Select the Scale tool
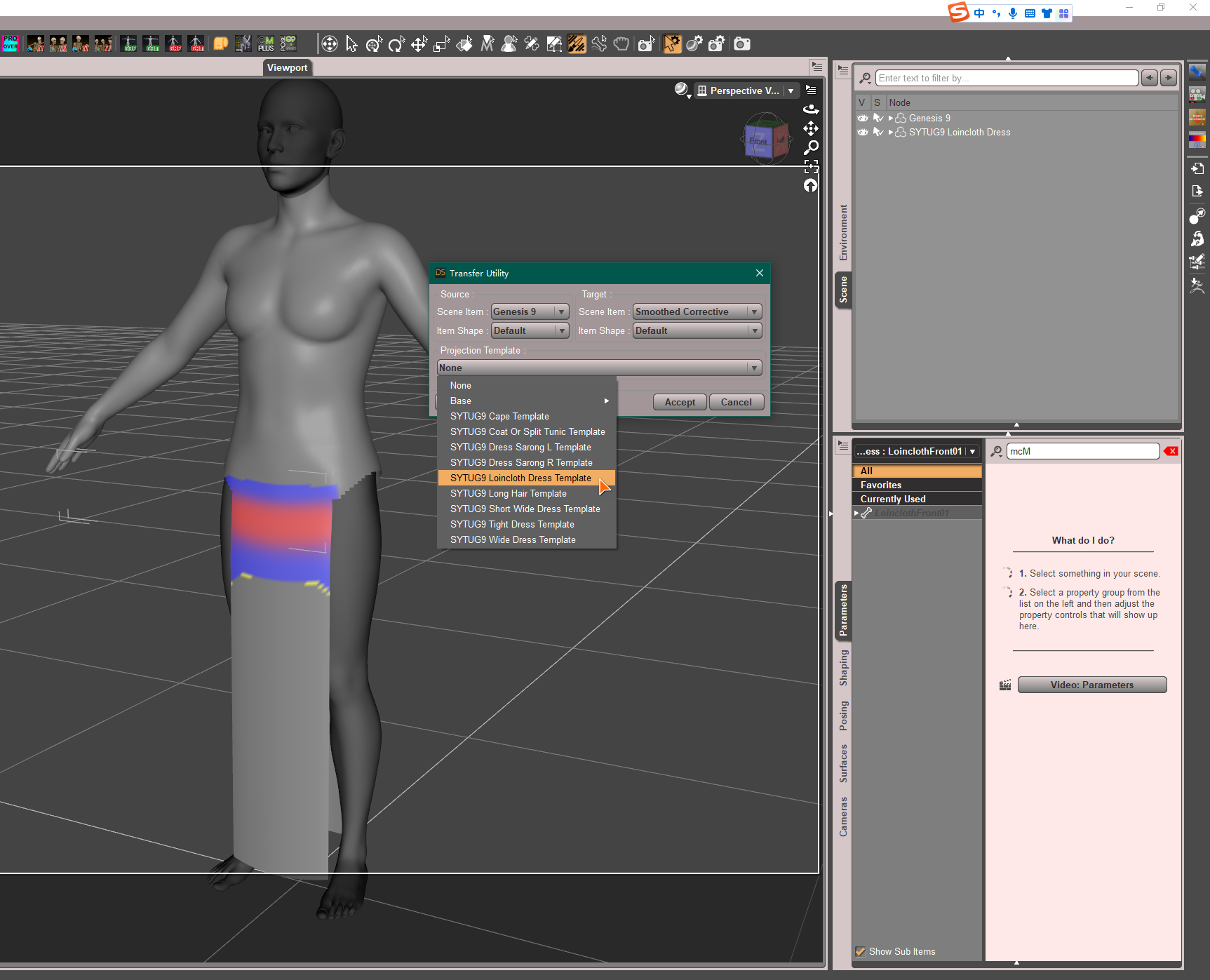This screenshot has width=1210, height=980. pos(441,44)
